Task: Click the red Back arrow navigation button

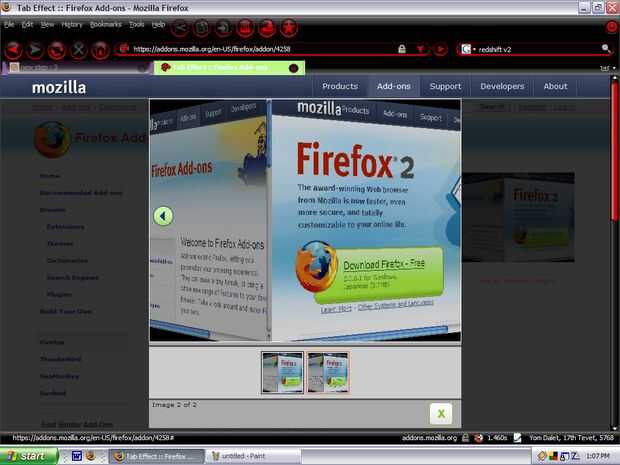Action: click(14, 50)
